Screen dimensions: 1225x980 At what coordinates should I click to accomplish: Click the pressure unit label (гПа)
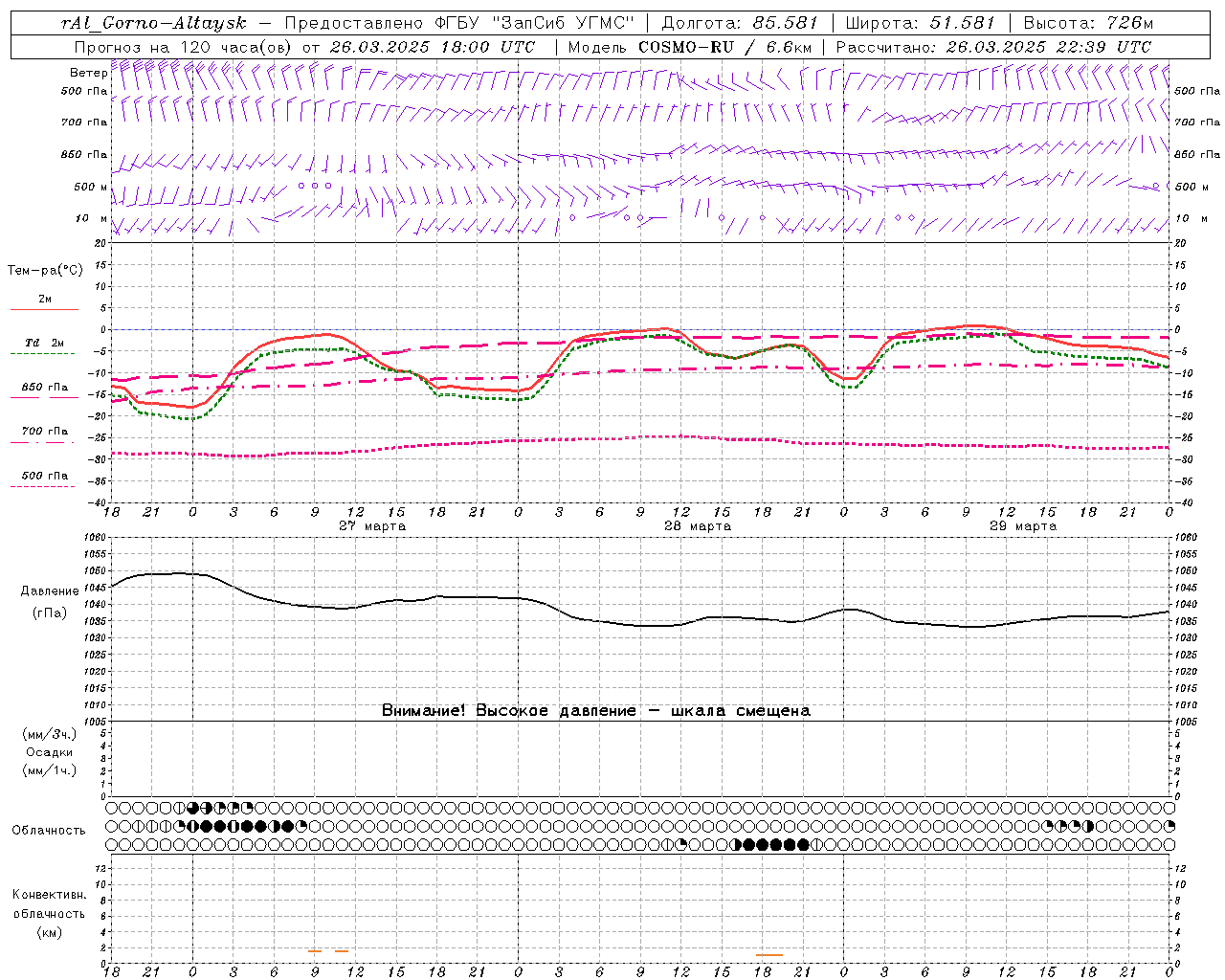point(50,613)
